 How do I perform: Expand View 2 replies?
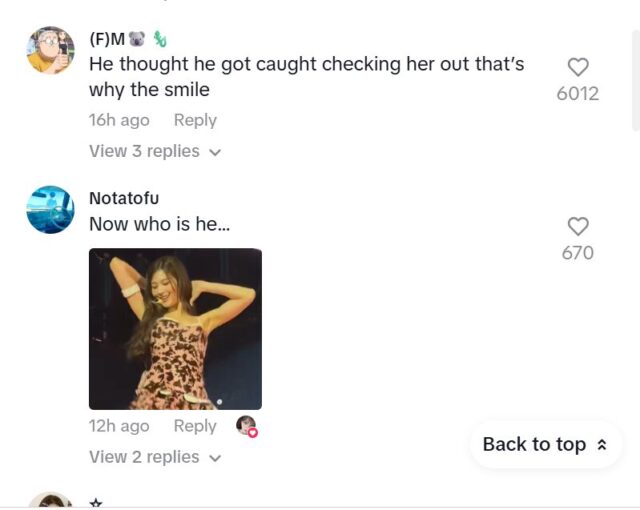(154, 457)
